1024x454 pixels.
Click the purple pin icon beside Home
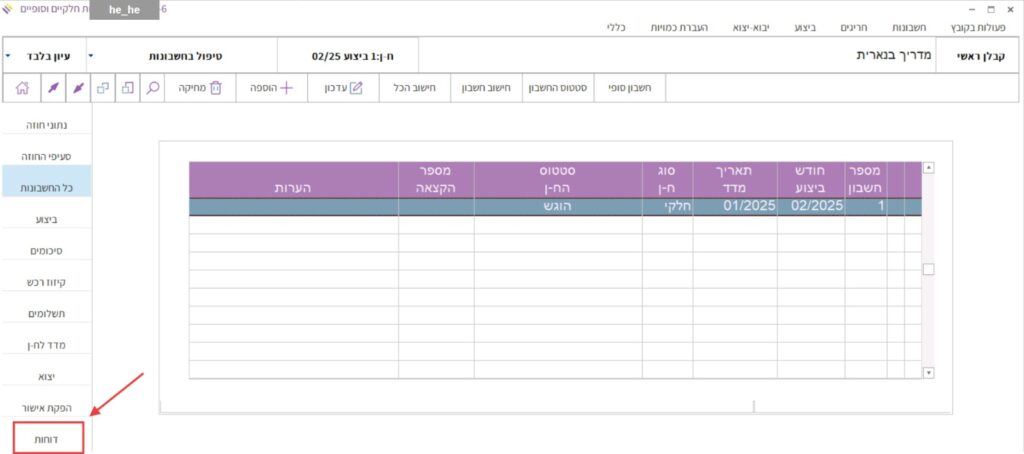51,88
